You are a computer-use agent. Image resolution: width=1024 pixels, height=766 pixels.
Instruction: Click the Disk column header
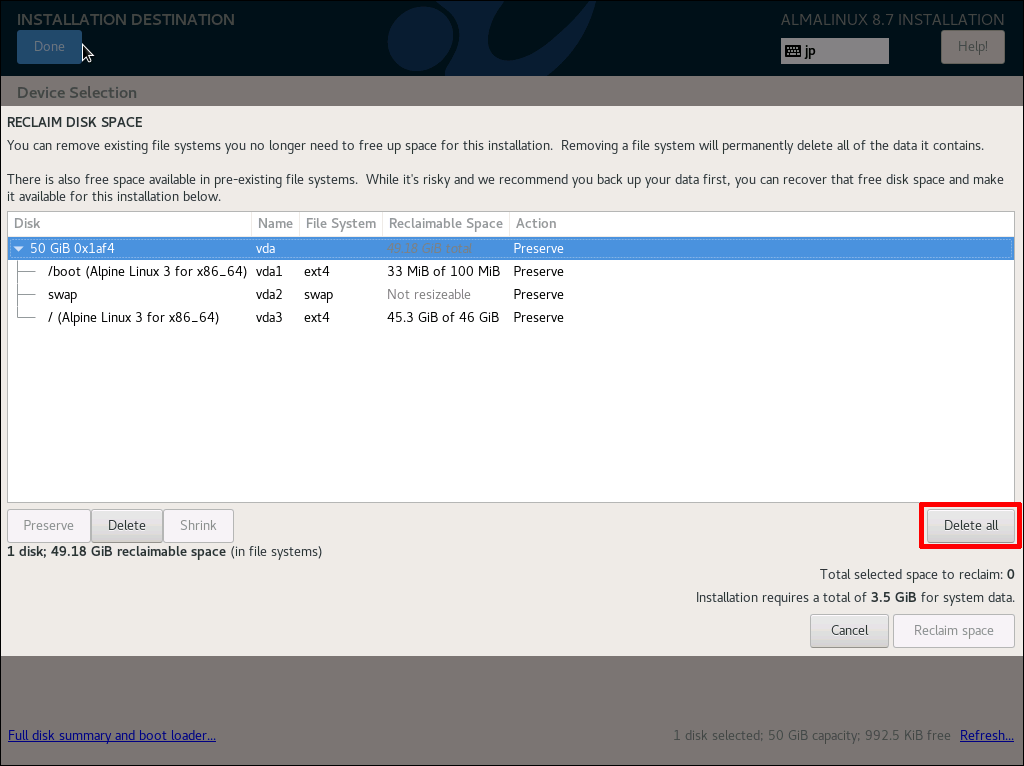pyautogui.click(x=129, y=223)
